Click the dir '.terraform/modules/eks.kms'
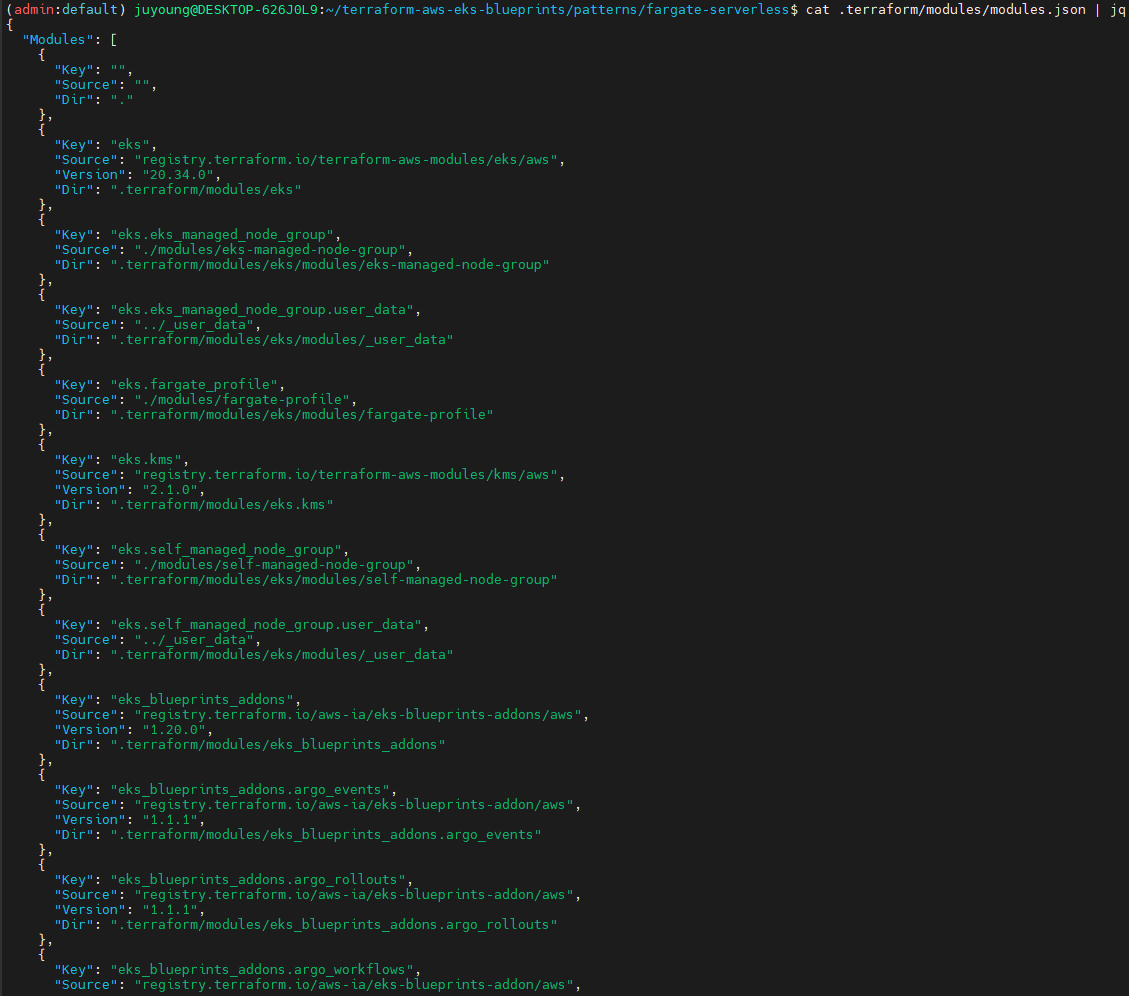Screen dimensions: 1129x996 pos(222,505)
